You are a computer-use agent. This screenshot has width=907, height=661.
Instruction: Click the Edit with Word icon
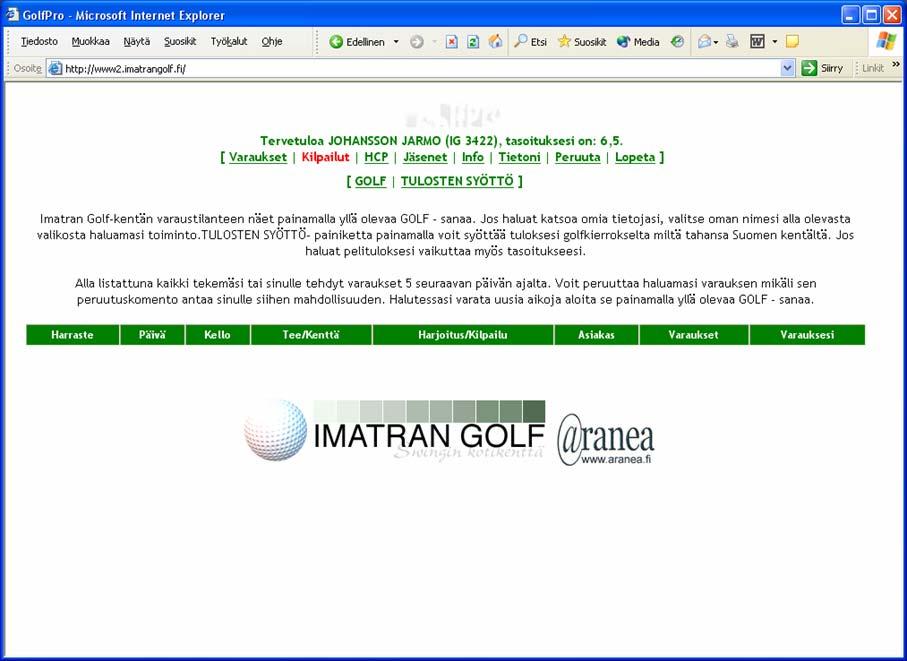pyautogui.click(x=757, y=42)
